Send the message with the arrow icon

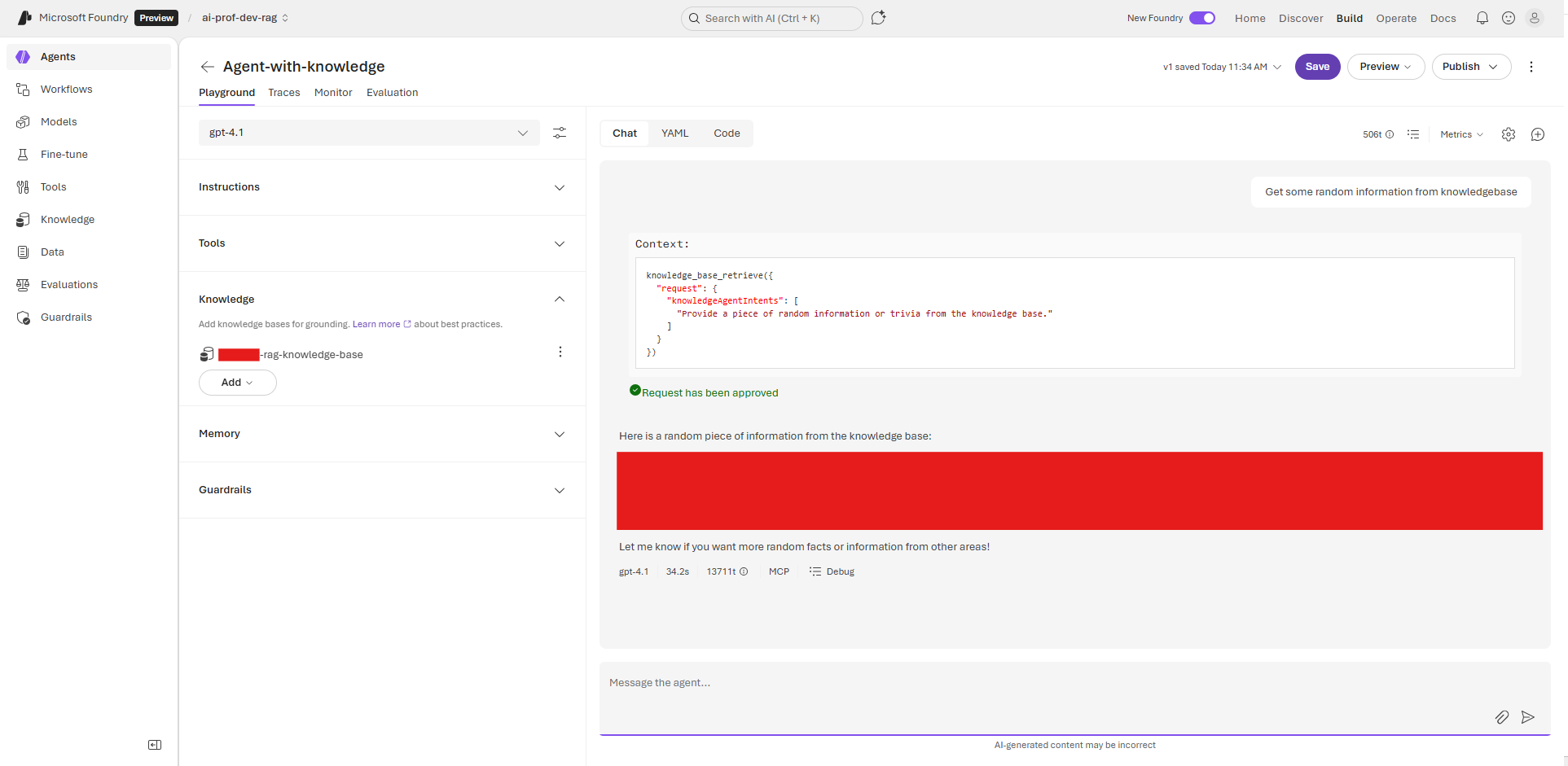click(1528, 717)
